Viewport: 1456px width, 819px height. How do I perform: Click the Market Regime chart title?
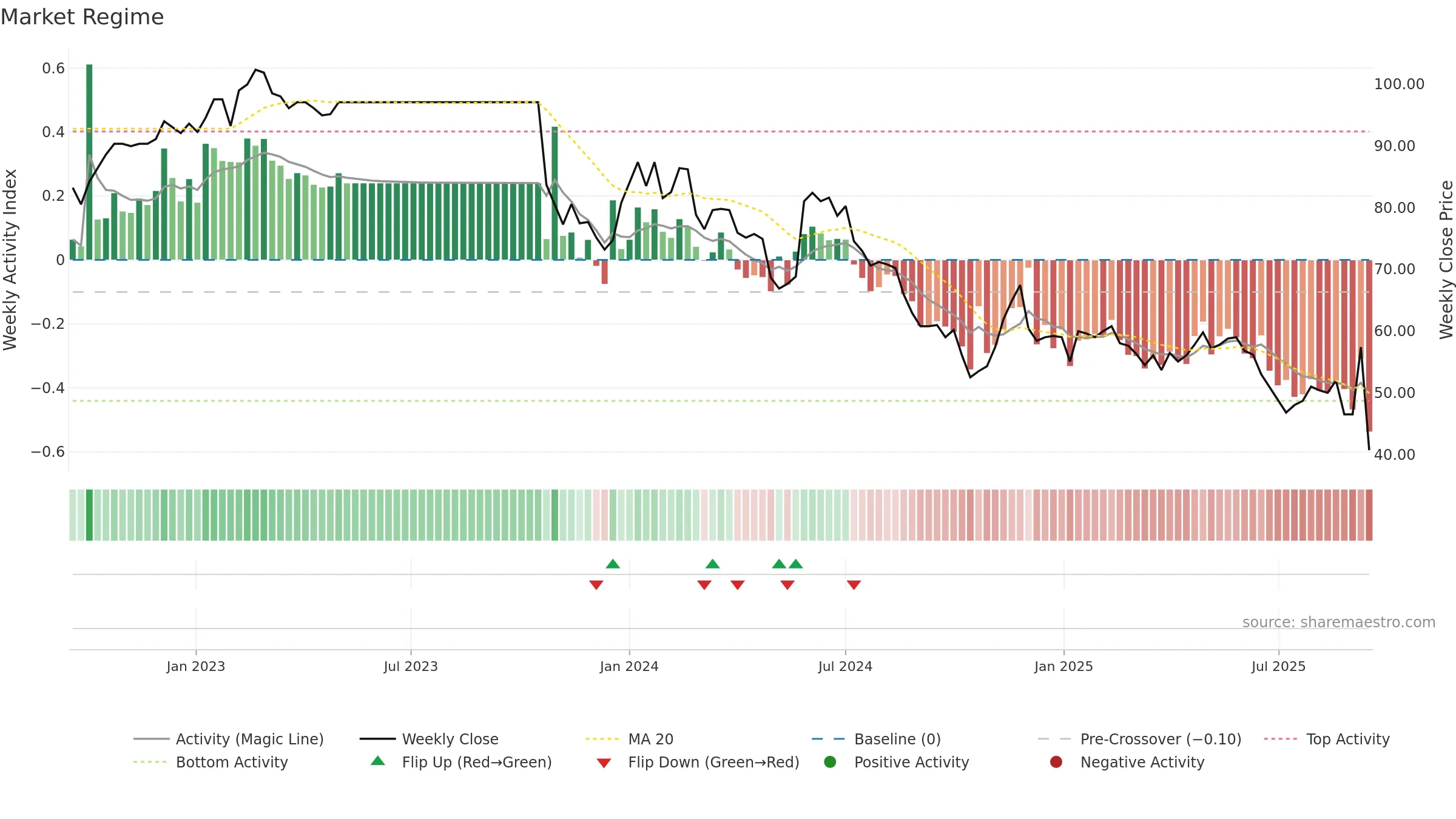(82, 17)
